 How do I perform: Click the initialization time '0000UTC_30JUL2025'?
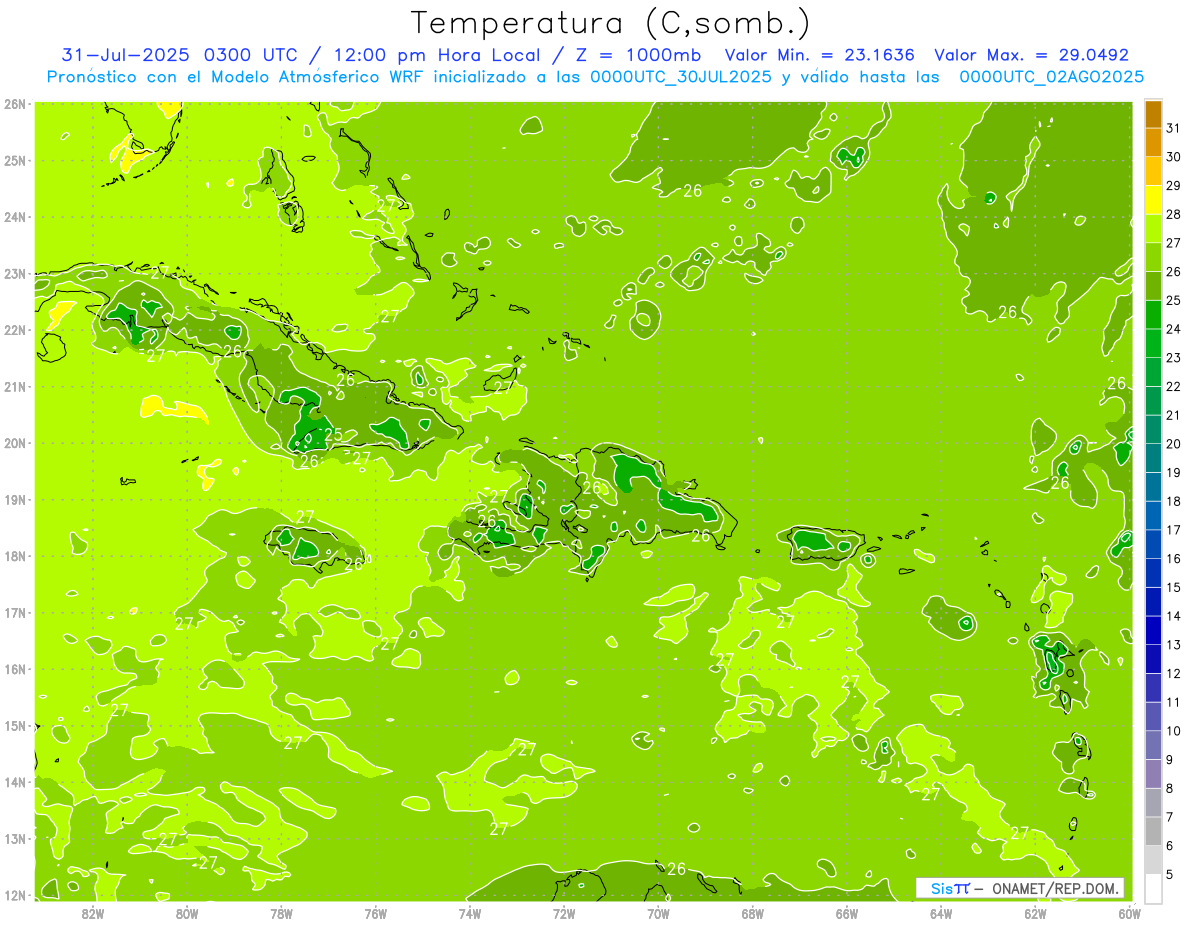[x=681, y=77]
